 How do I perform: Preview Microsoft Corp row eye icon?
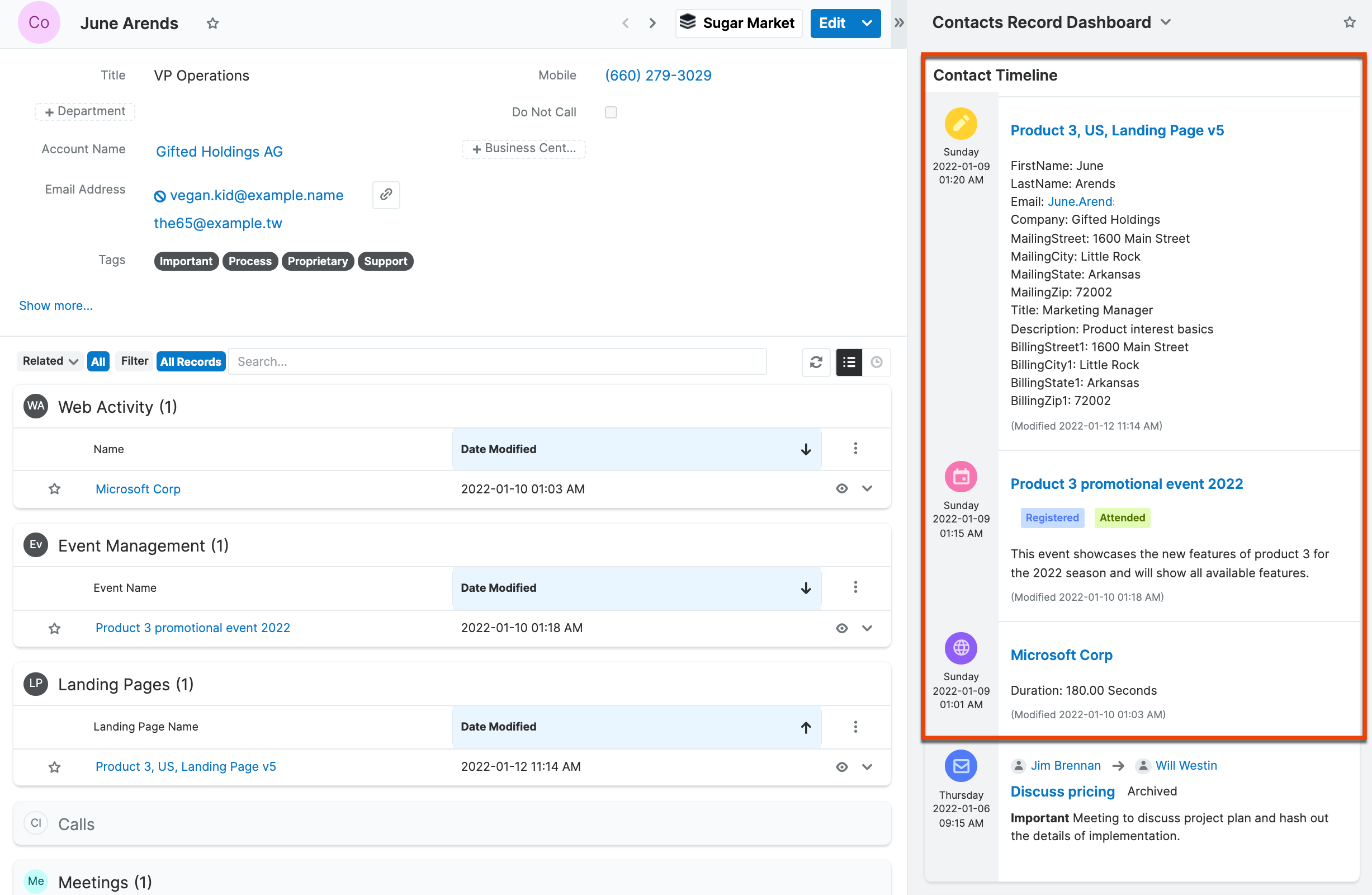[x=841, y=488]
